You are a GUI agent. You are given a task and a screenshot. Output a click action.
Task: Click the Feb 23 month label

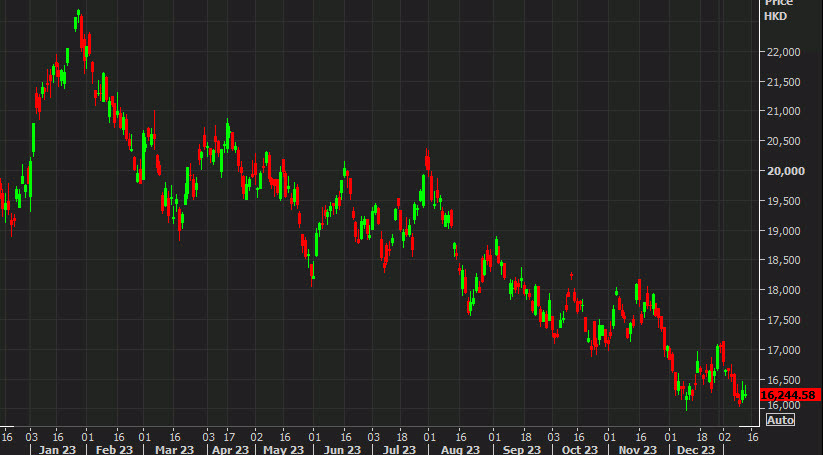(114, 450)
